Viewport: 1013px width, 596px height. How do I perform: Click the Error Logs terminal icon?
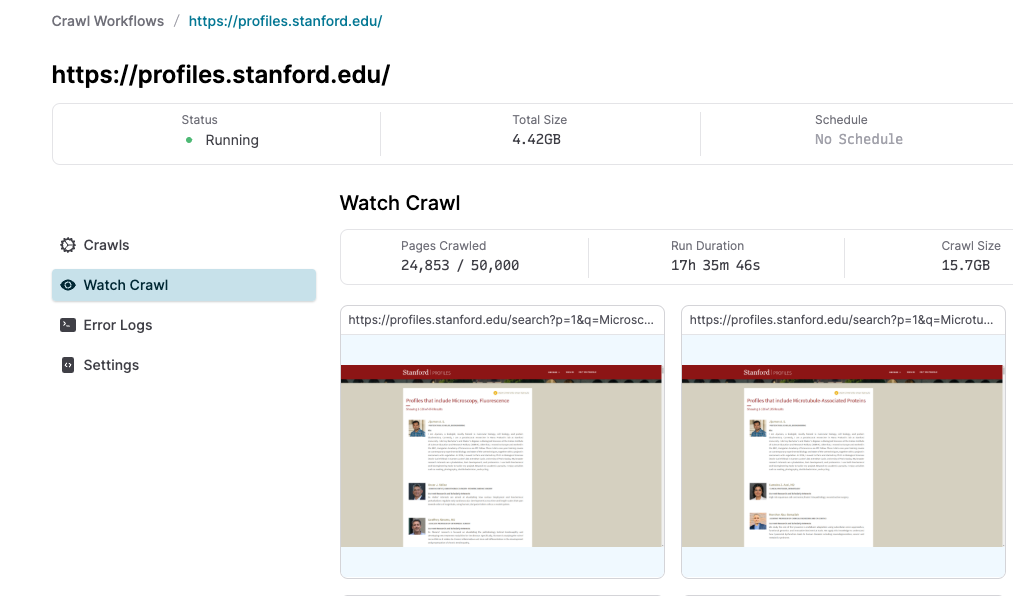pos(68,325)
